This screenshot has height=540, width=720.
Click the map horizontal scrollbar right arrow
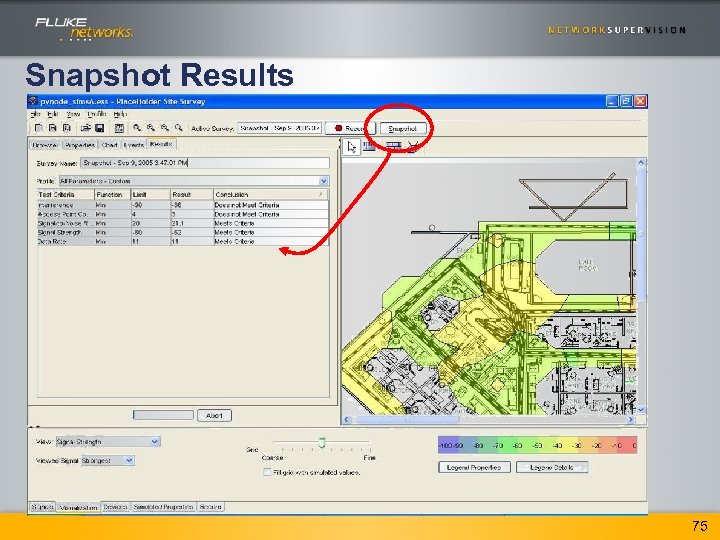coord(630,420)
